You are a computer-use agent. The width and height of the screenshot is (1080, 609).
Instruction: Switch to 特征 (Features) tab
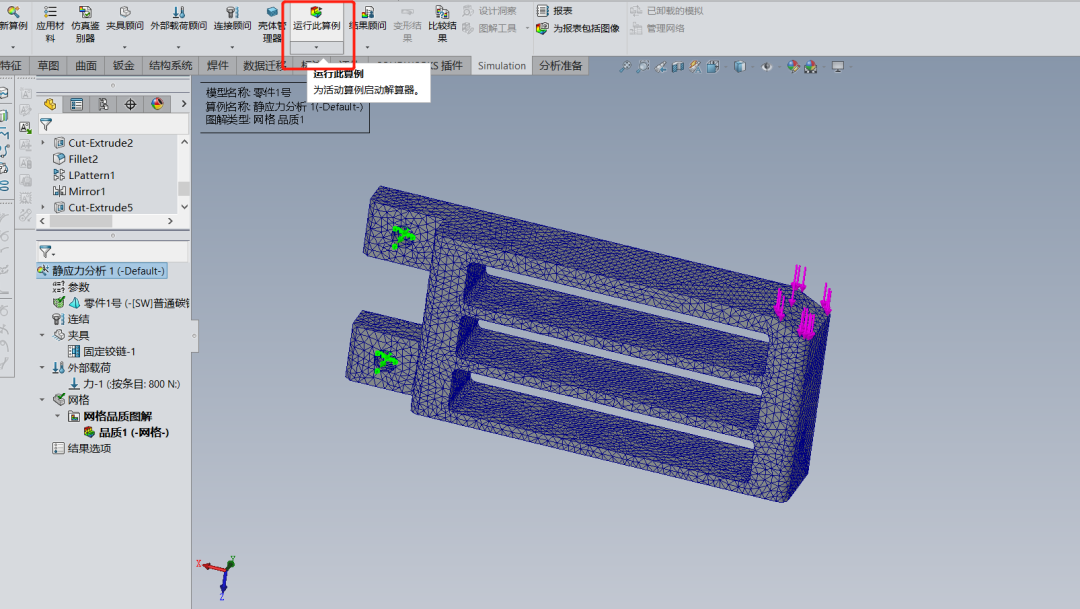click(x=11, y=65)
